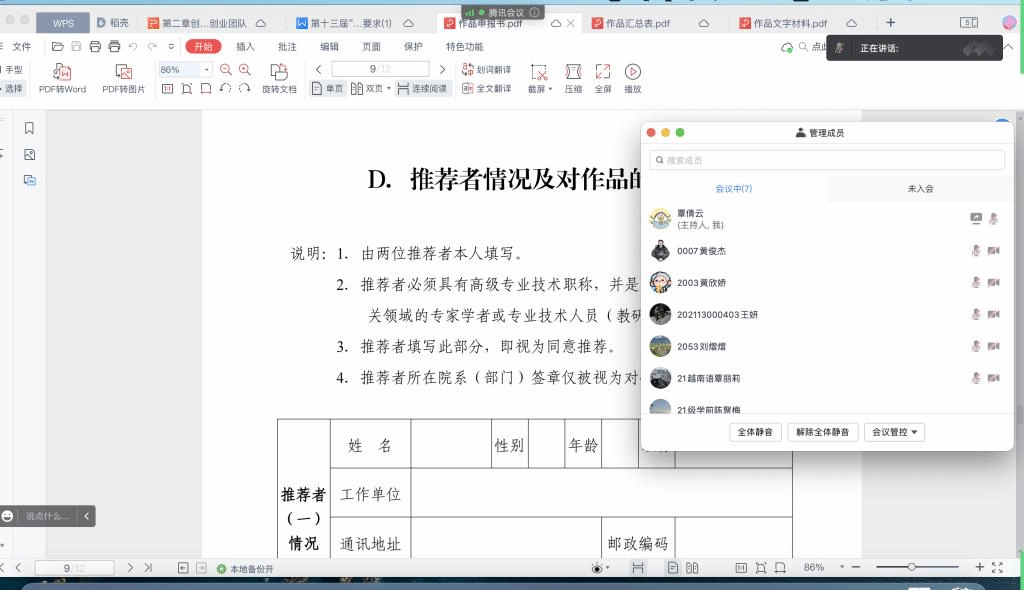Click the 播放 play icon

(x=632, y=72)
